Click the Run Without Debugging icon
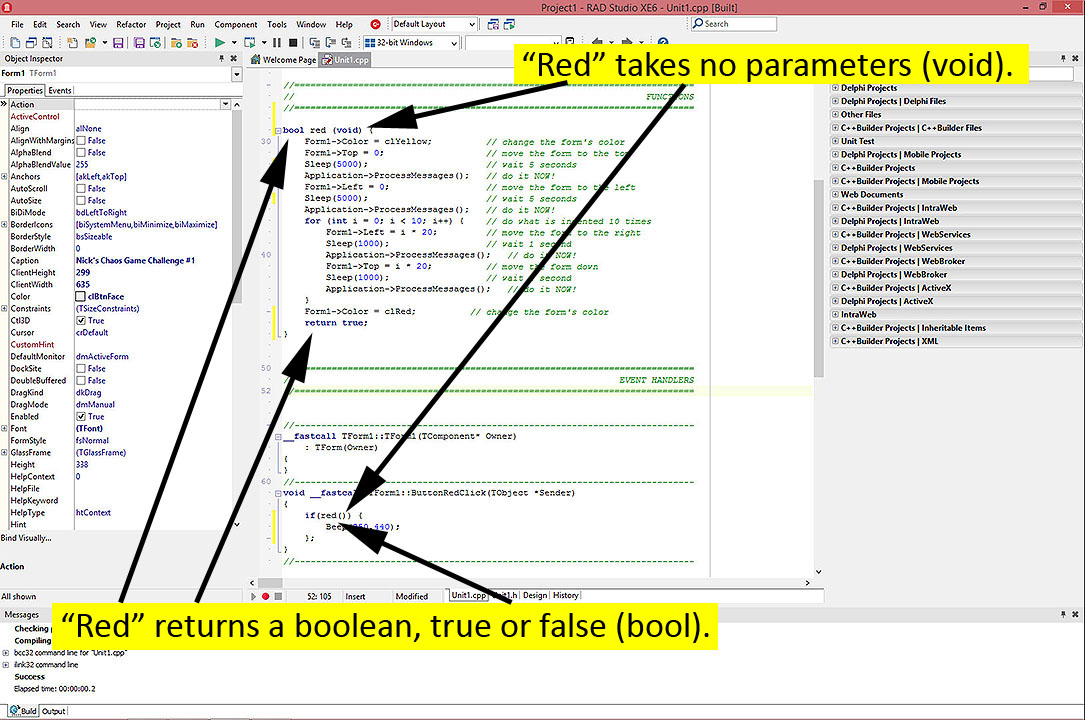This screenshot has width=1085, height=720. tap(249, 43)
